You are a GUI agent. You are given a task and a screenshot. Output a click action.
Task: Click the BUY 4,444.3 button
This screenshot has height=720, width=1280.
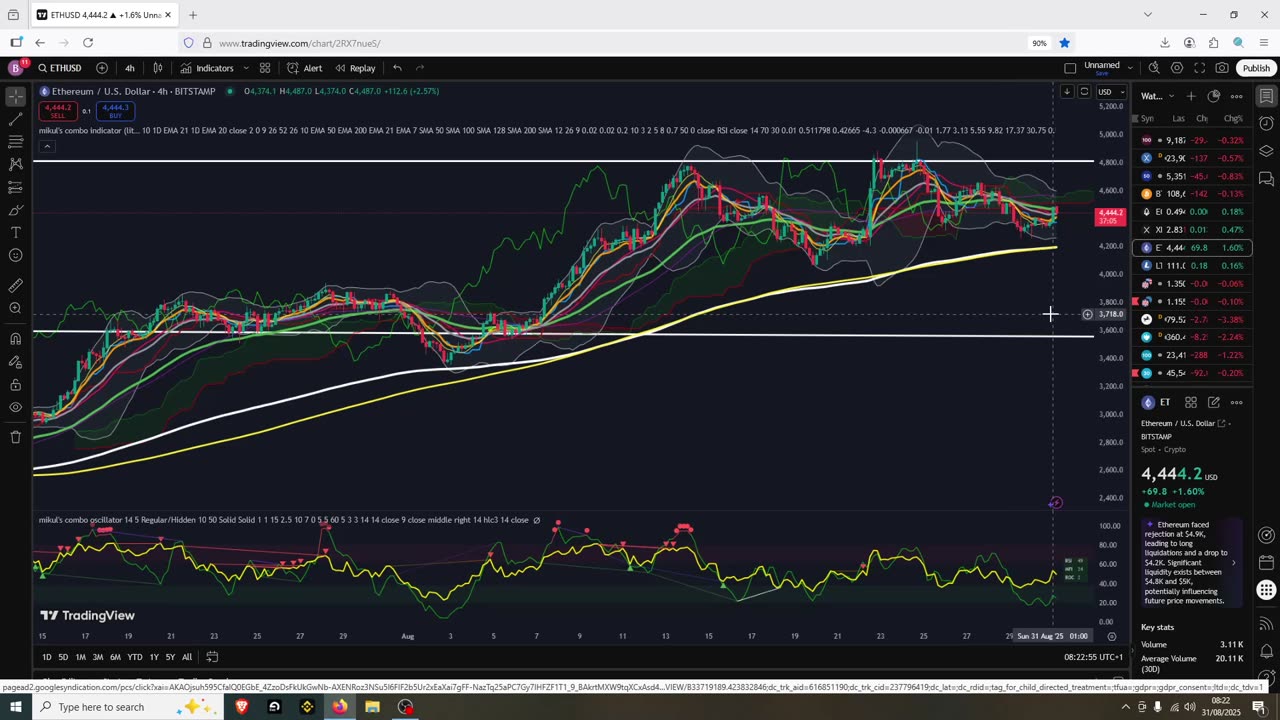pos(115,111)
